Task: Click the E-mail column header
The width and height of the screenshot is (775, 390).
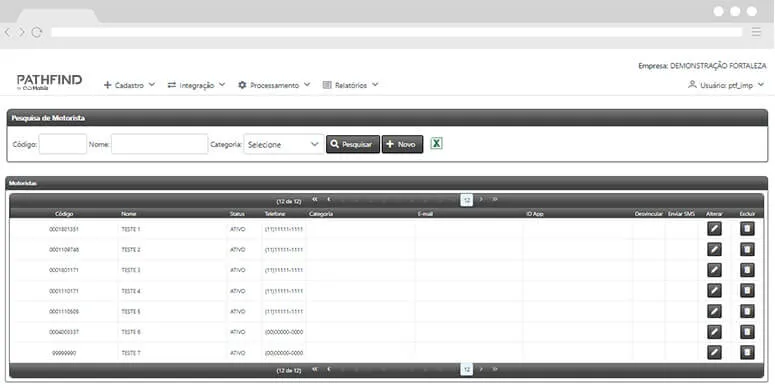Action: (425, 214)
